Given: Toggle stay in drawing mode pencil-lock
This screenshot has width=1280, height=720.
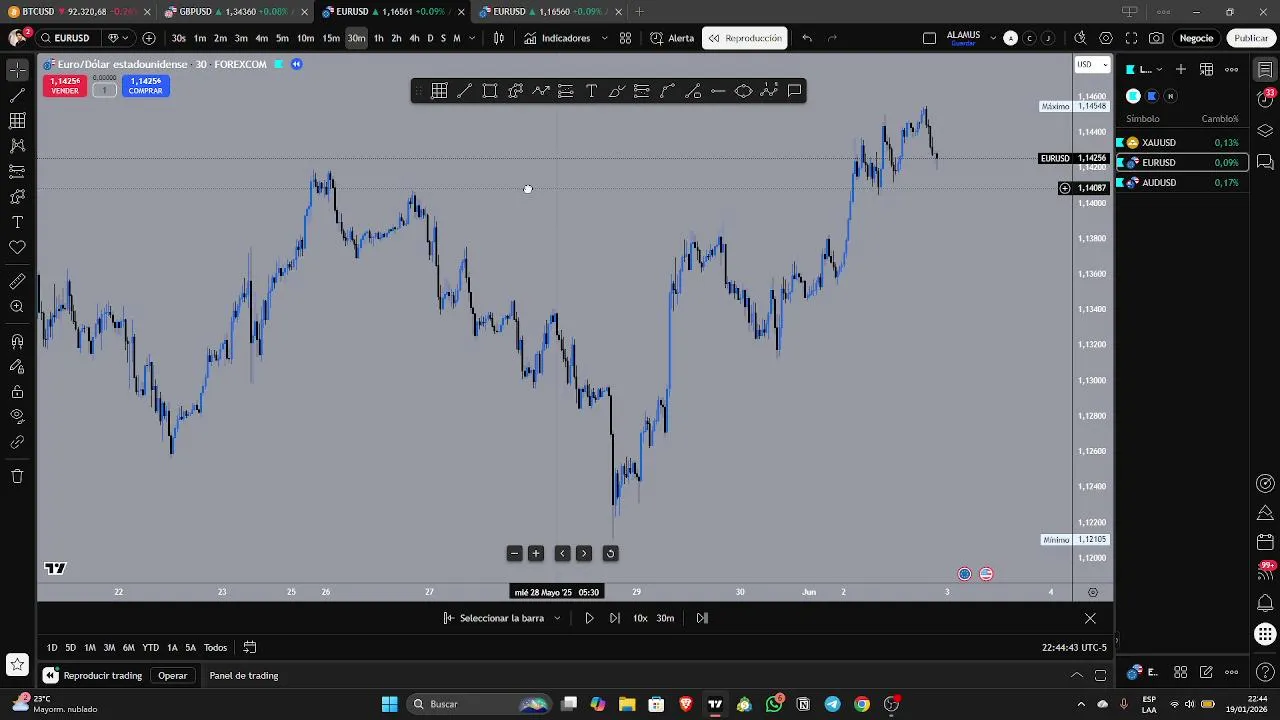Looking at the screenshot, I should (x=17, y=366).
